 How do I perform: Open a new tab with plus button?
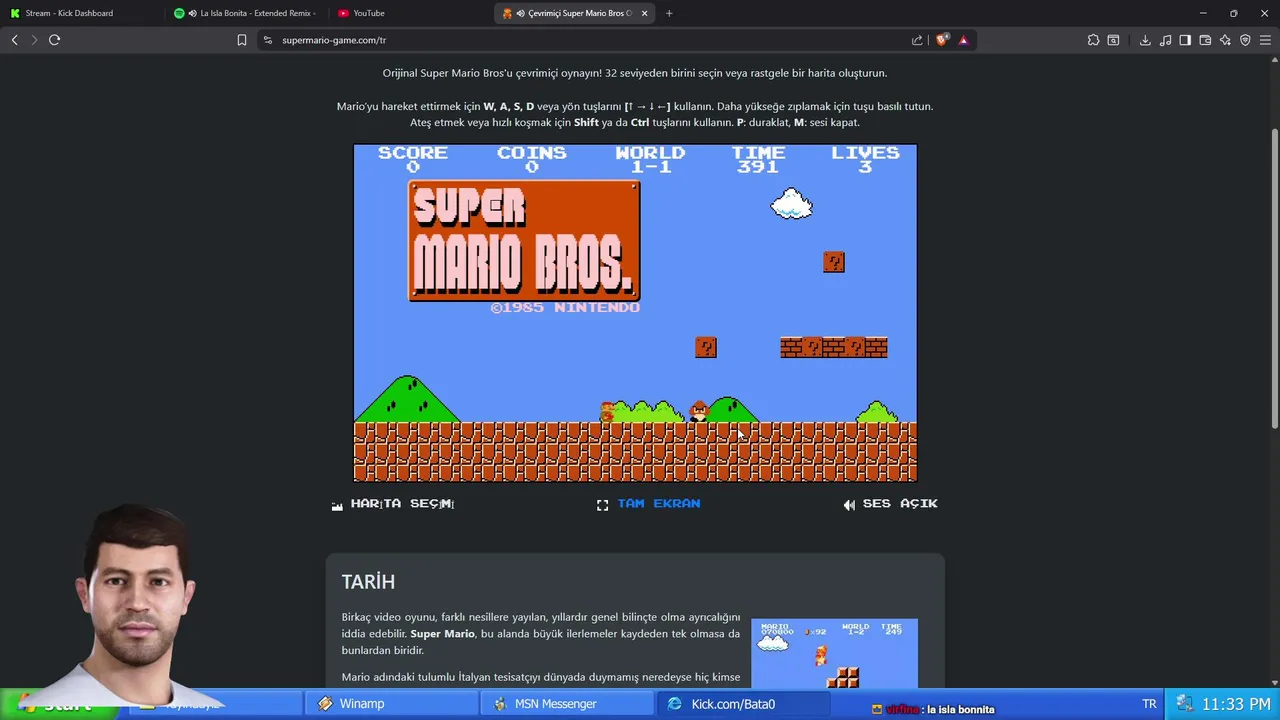pyautogui.click(x=669, y=13)
